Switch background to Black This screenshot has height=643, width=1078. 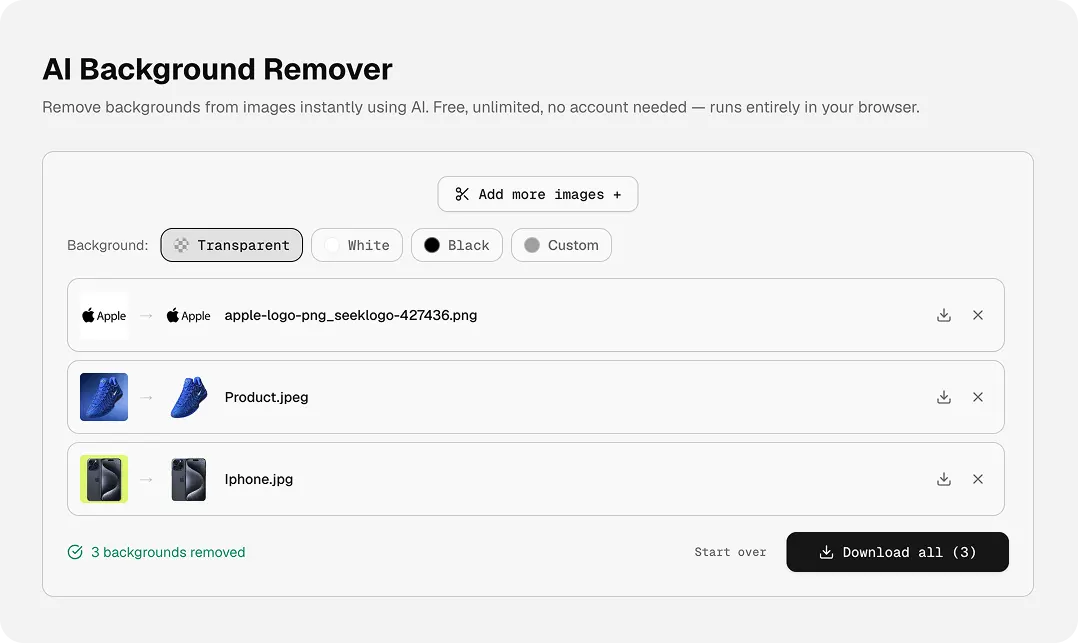pos(456,245)
